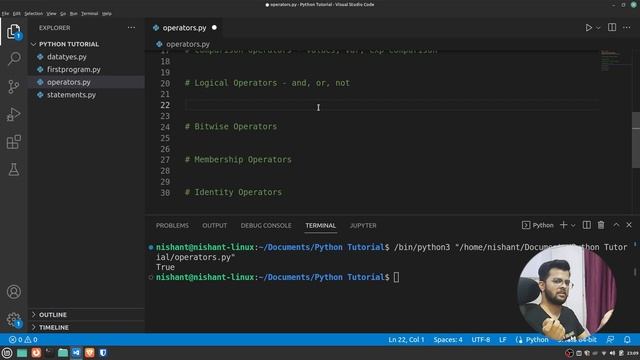The width and height of the screenshot is (640, 360).
Task: Open statements.py in the explorer
Action: pyautogui.click(x=71, y=95)
